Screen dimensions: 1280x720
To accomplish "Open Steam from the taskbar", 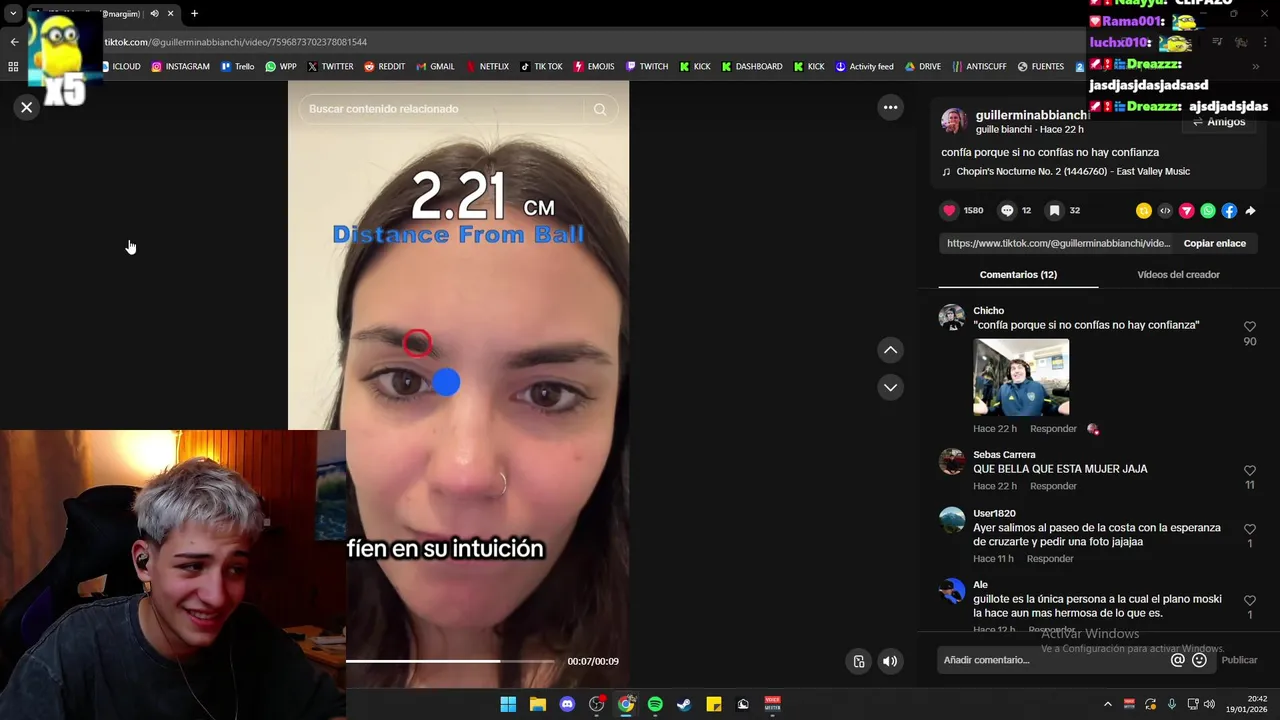I will [684, 704].
